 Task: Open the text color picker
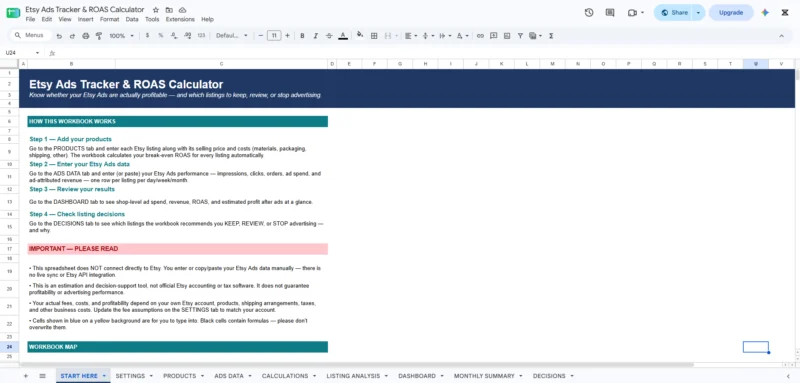(x=343, y=36)
